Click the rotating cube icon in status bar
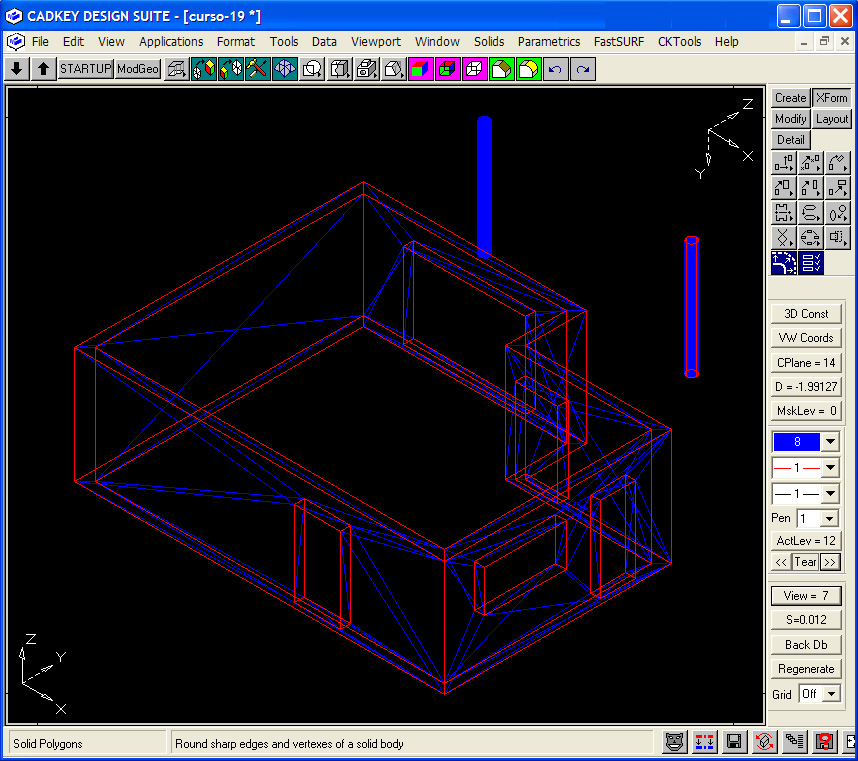 coord(765,742)
